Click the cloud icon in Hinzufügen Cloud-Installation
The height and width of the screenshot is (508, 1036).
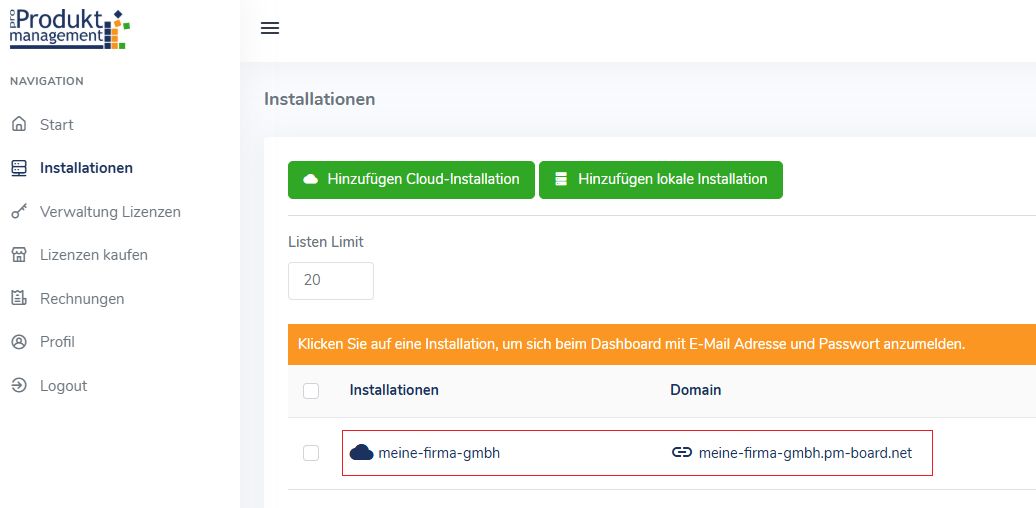[311, 180]
